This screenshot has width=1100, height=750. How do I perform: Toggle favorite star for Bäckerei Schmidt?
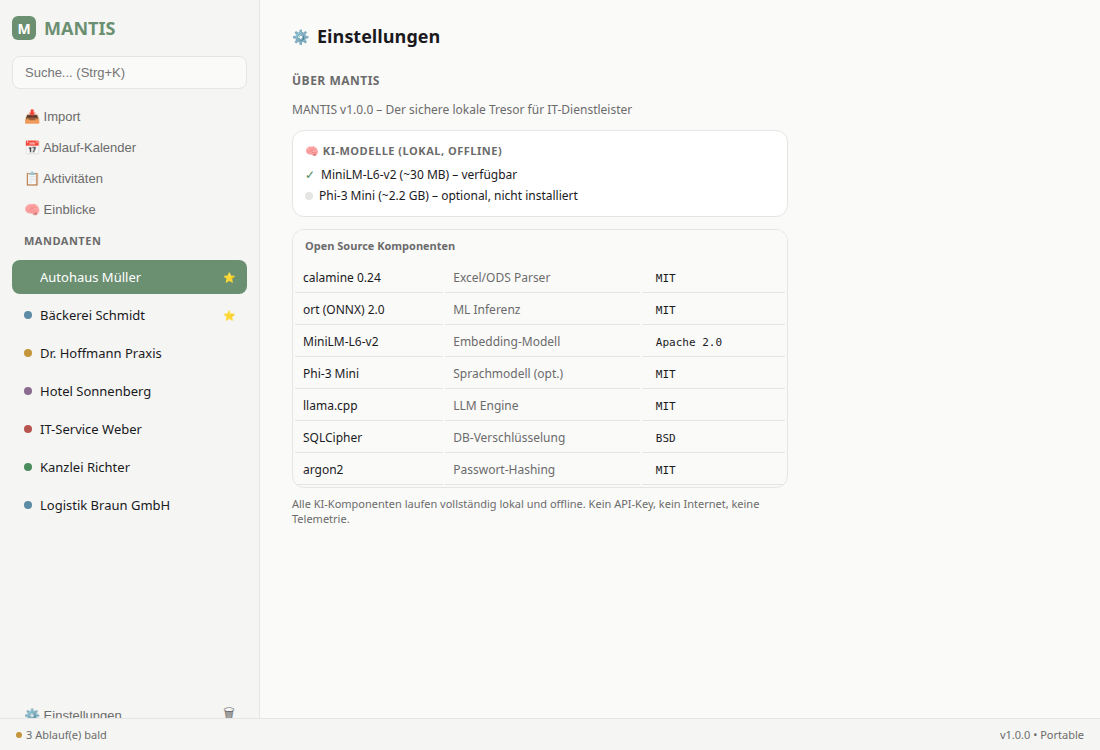pos(229,316)
